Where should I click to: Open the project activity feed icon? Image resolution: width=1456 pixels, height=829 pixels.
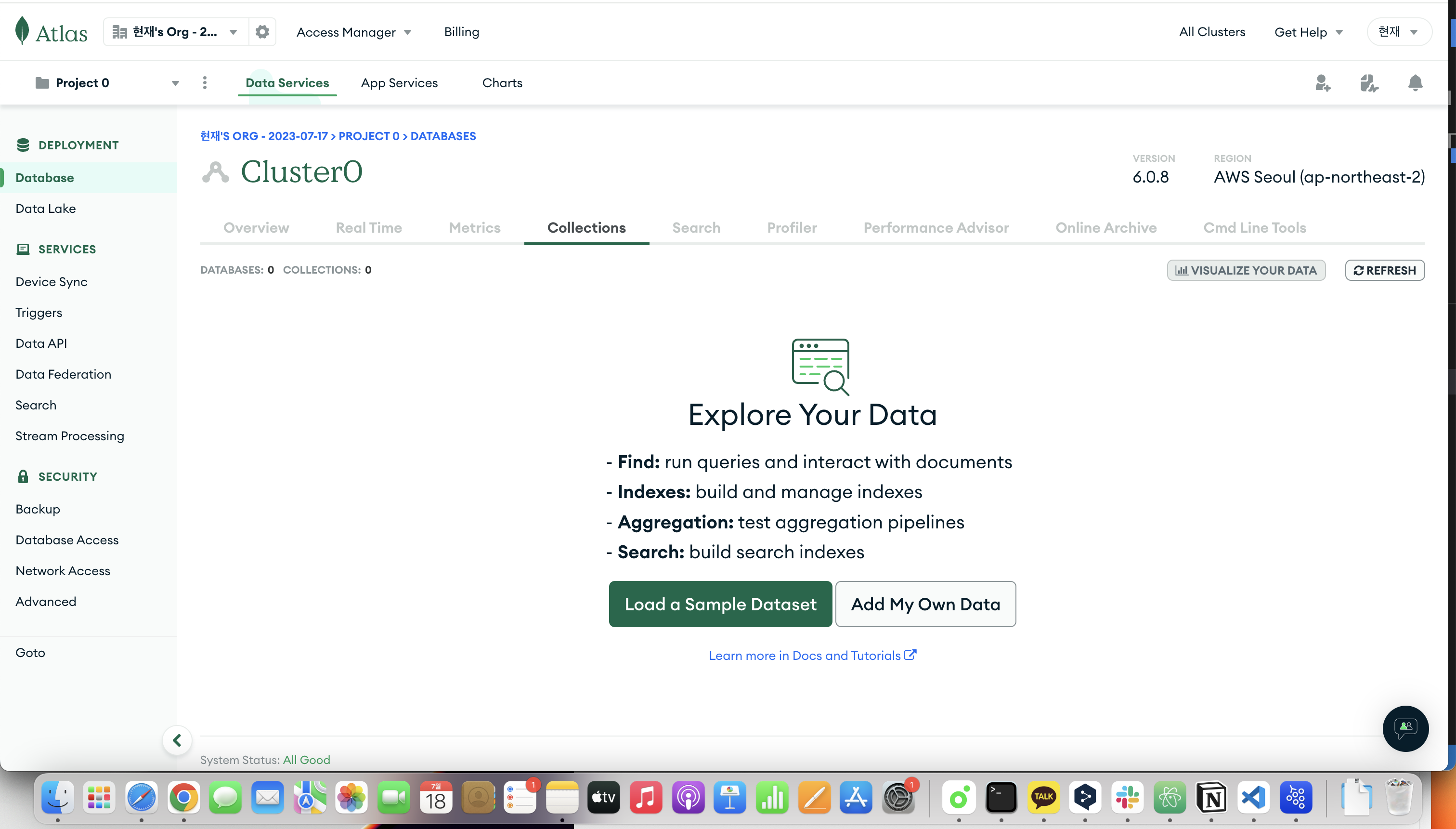click(1368, 83)
